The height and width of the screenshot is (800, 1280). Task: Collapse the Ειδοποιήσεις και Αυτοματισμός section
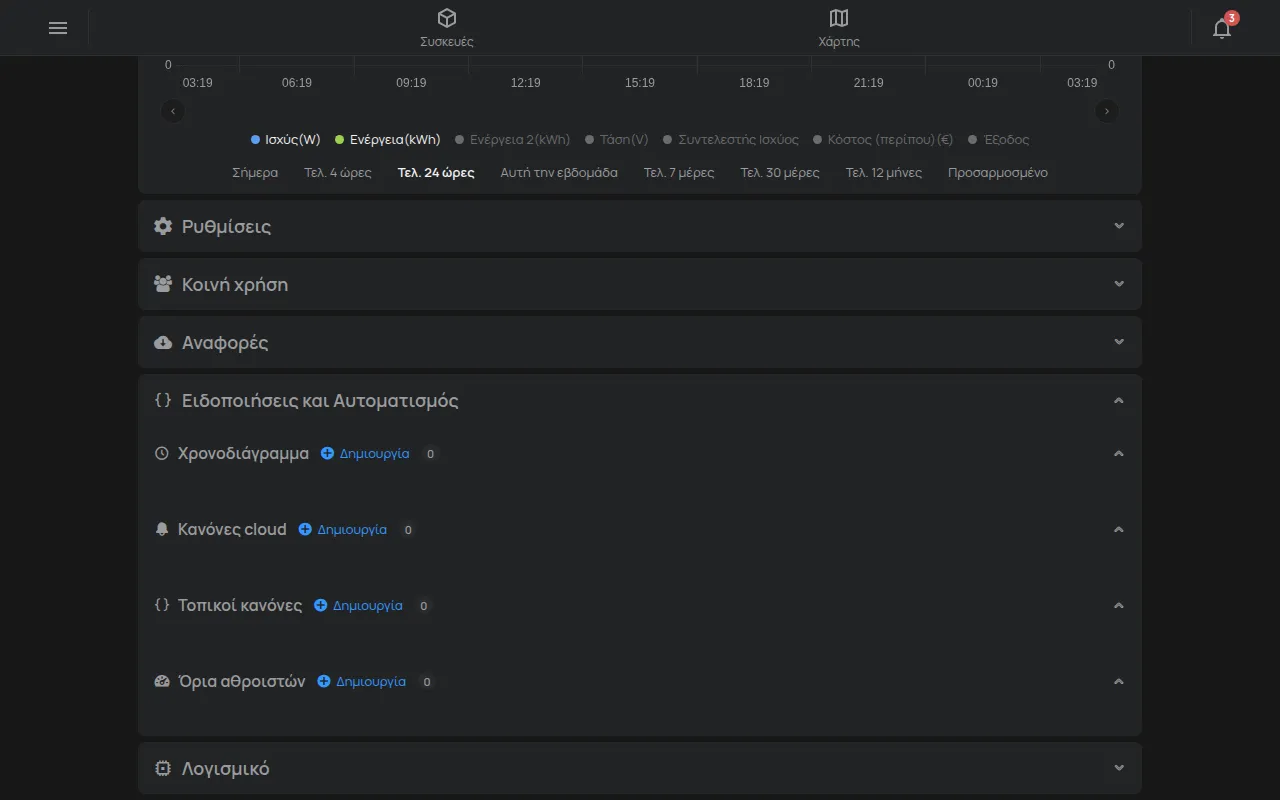tap(1119, 400)
